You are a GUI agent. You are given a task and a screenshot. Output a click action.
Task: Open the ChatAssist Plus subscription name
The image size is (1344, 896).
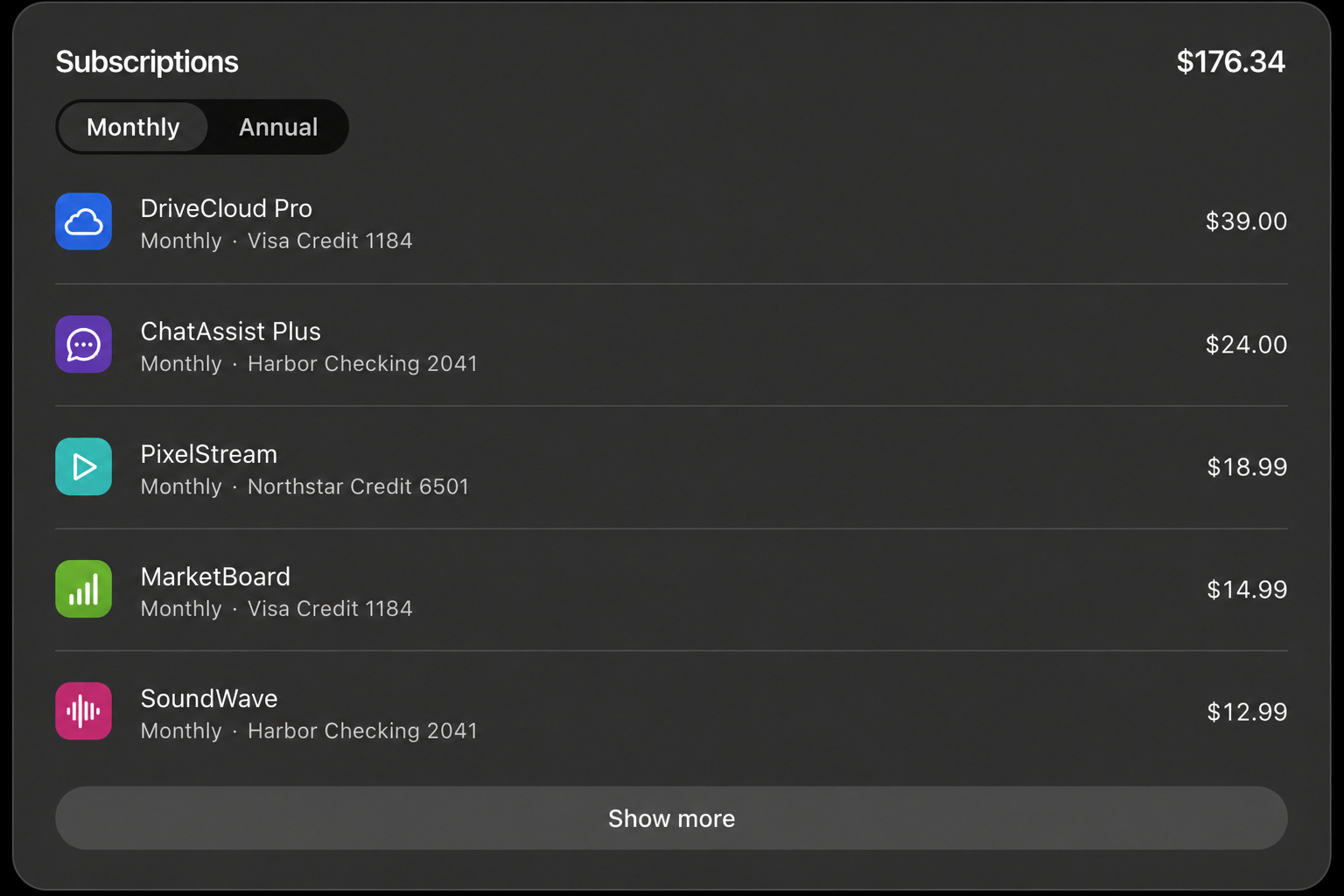[x=231, y=332]
